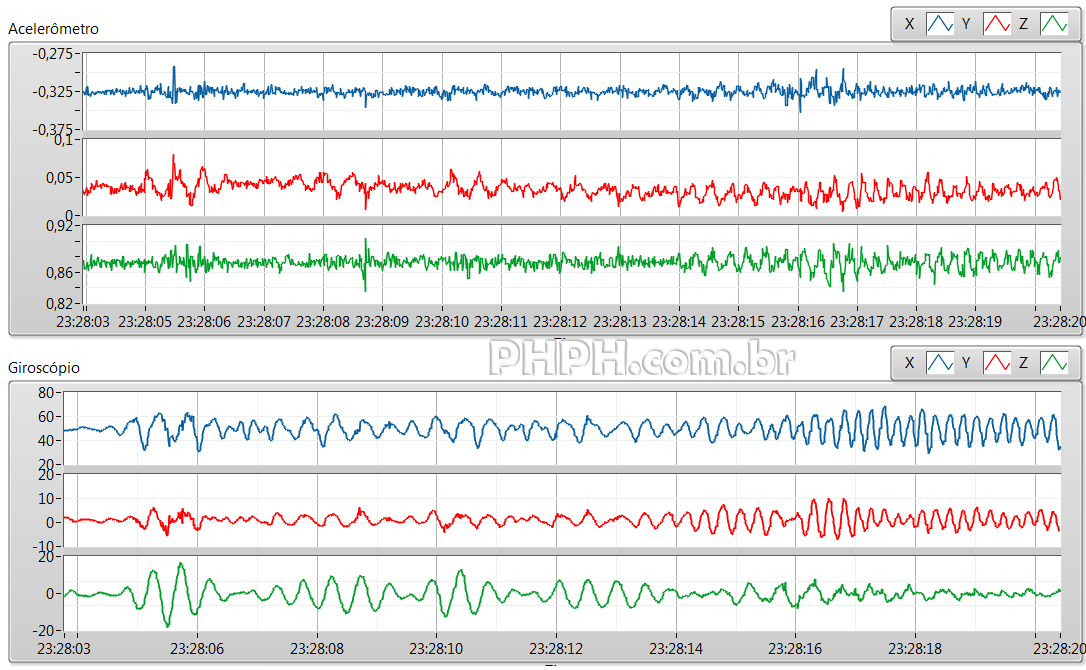
Task: Select the Giroscópio chart title label
Action: (x=44, y=368)
